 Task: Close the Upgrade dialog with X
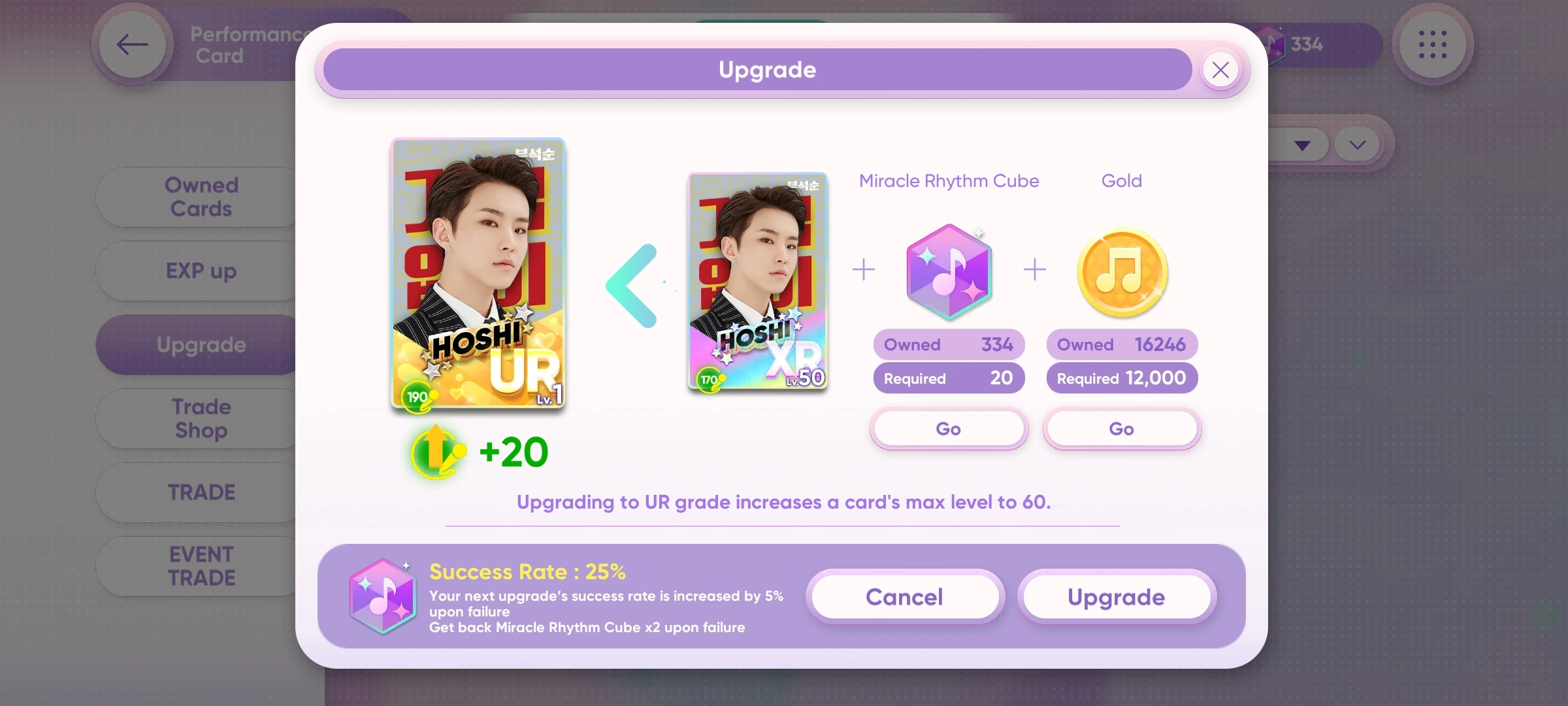pyautogui.click(x=1220, y=69)
